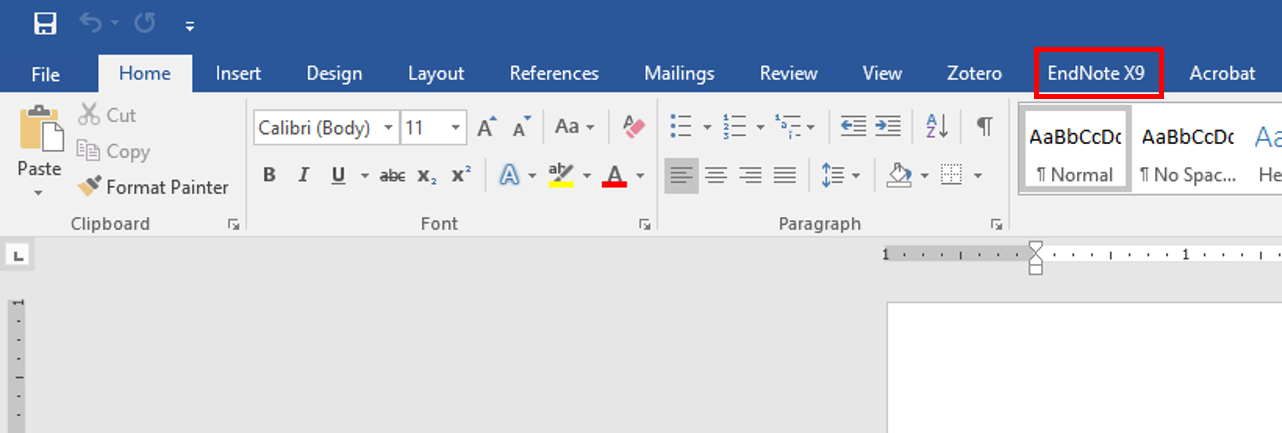Click the Copy button
This screenshot has height=433, width=1282.
tap(113, 151)
